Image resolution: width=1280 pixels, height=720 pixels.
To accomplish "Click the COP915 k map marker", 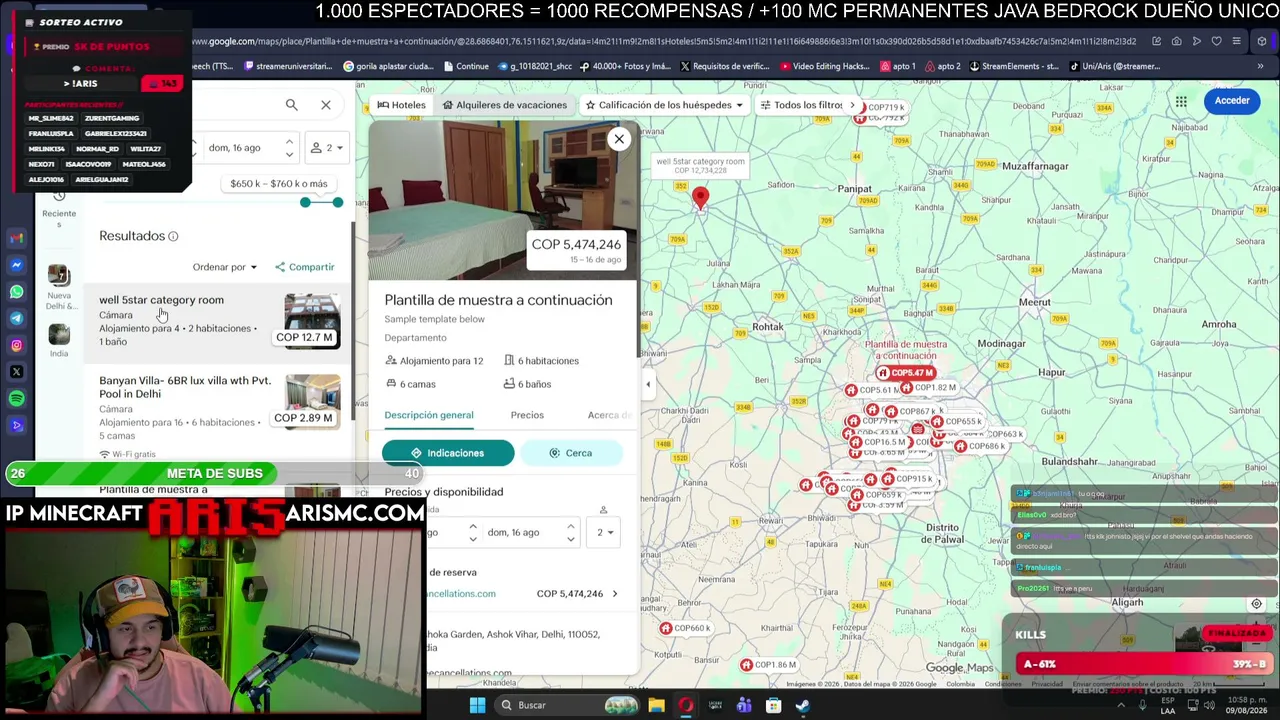I will pyautogui.click(x=906, y=480).
